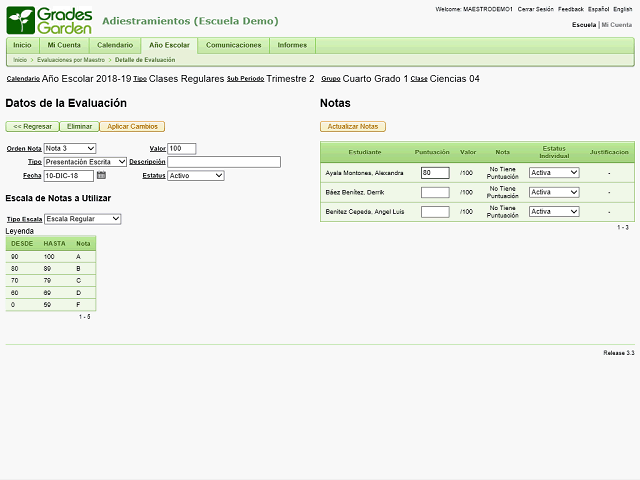Change status dropdown for Ayala Montones
640x480 pixels.
click(554, 172)
